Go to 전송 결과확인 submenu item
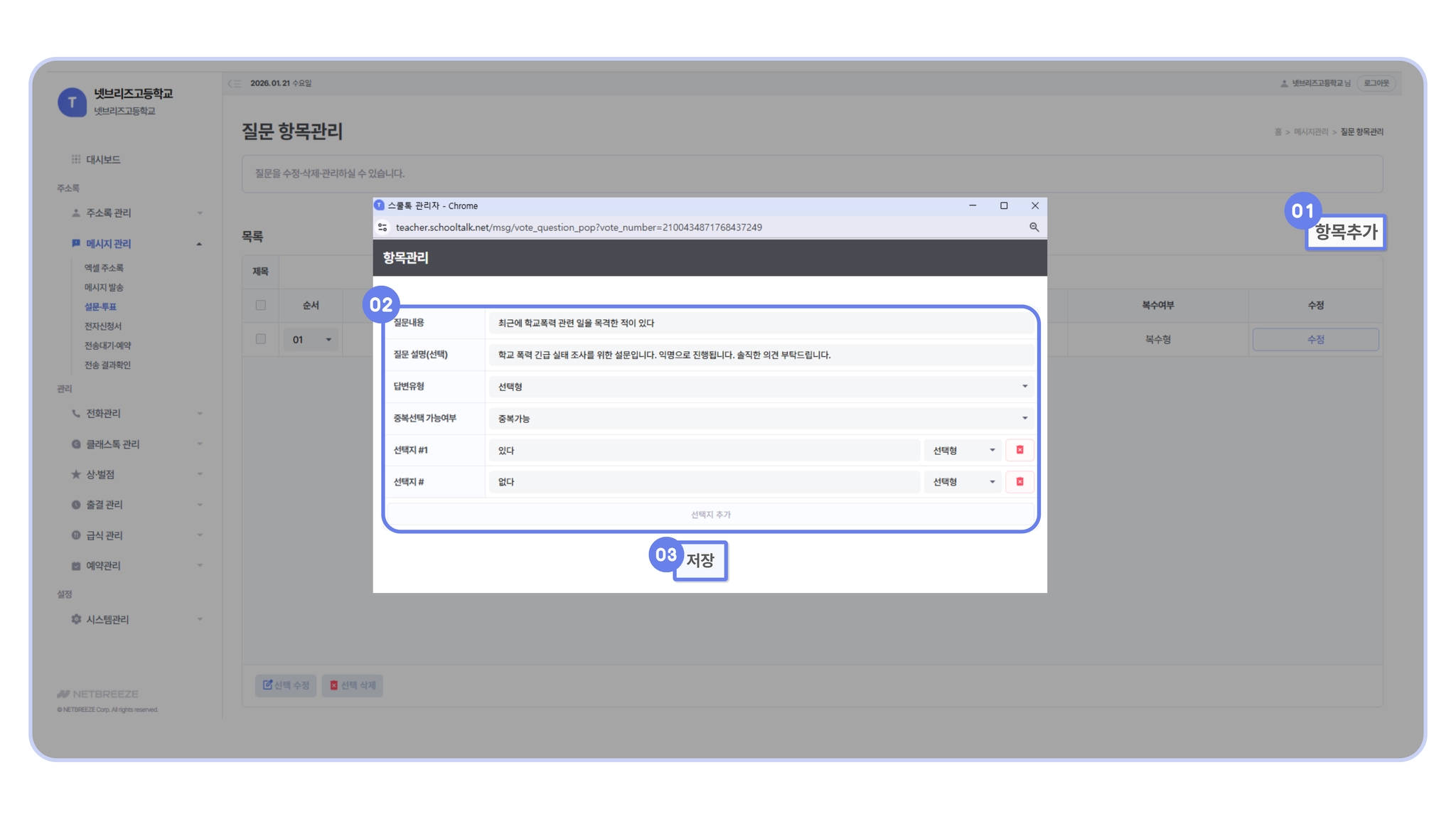Screen dimensions: 1456x819 [107, 365]
